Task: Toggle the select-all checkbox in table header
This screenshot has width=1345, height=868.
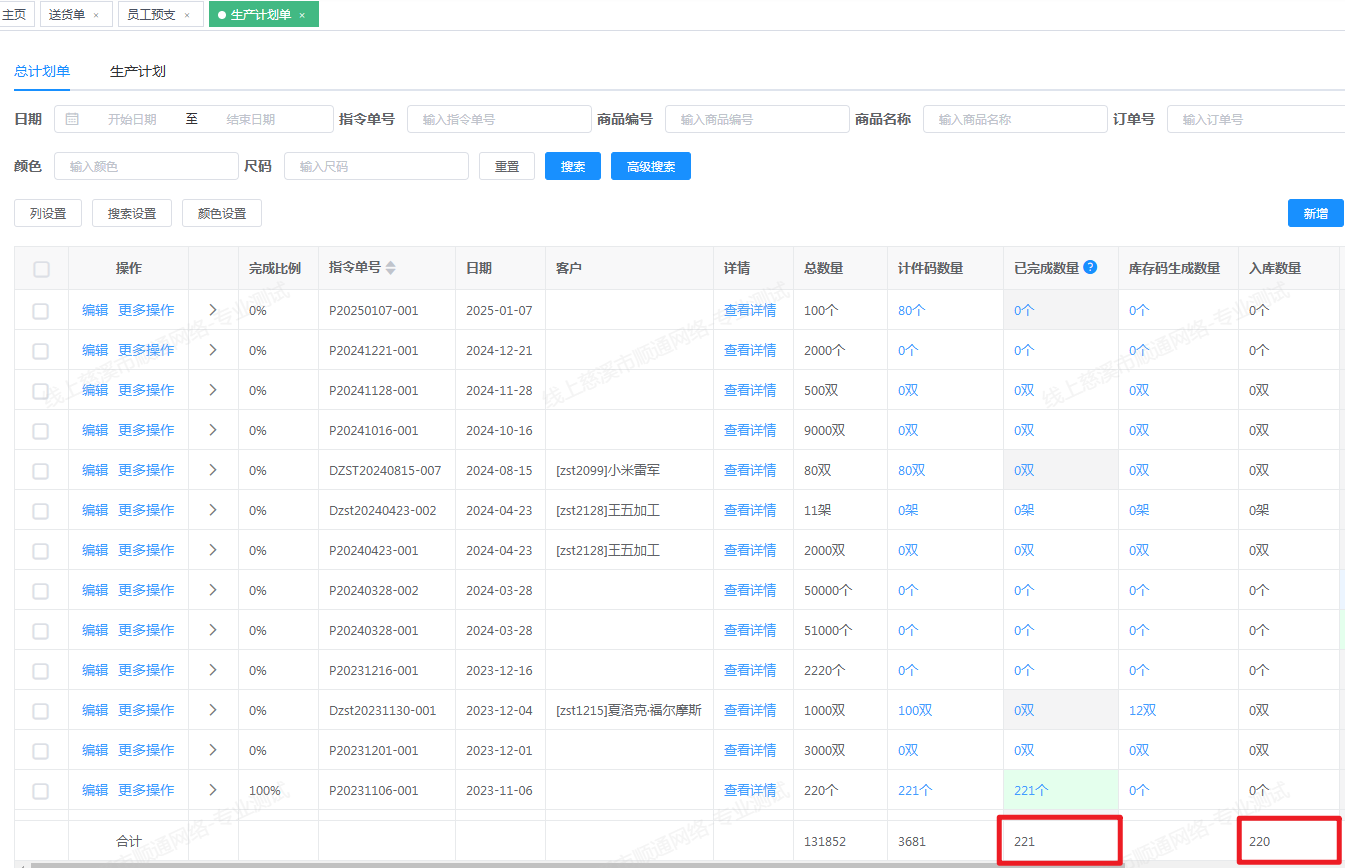Action: (41, 268)
